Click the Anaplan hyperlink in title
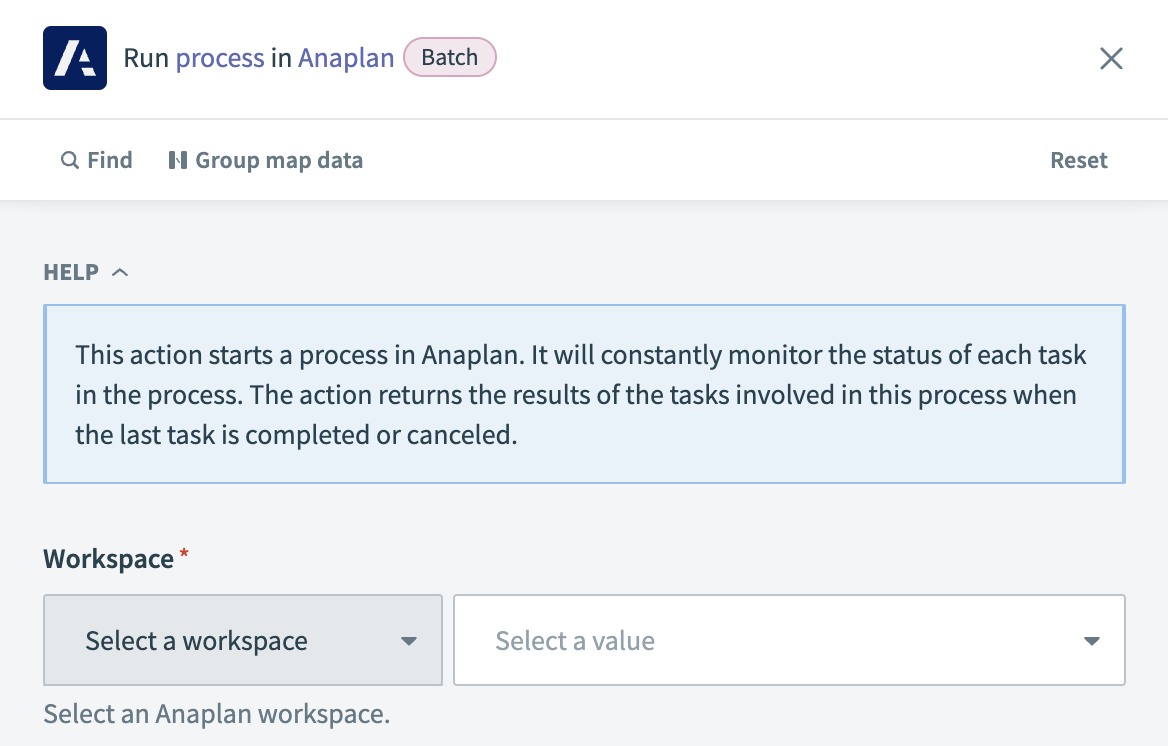This screenshot has height=746, width=1168. tap(346, 58)
